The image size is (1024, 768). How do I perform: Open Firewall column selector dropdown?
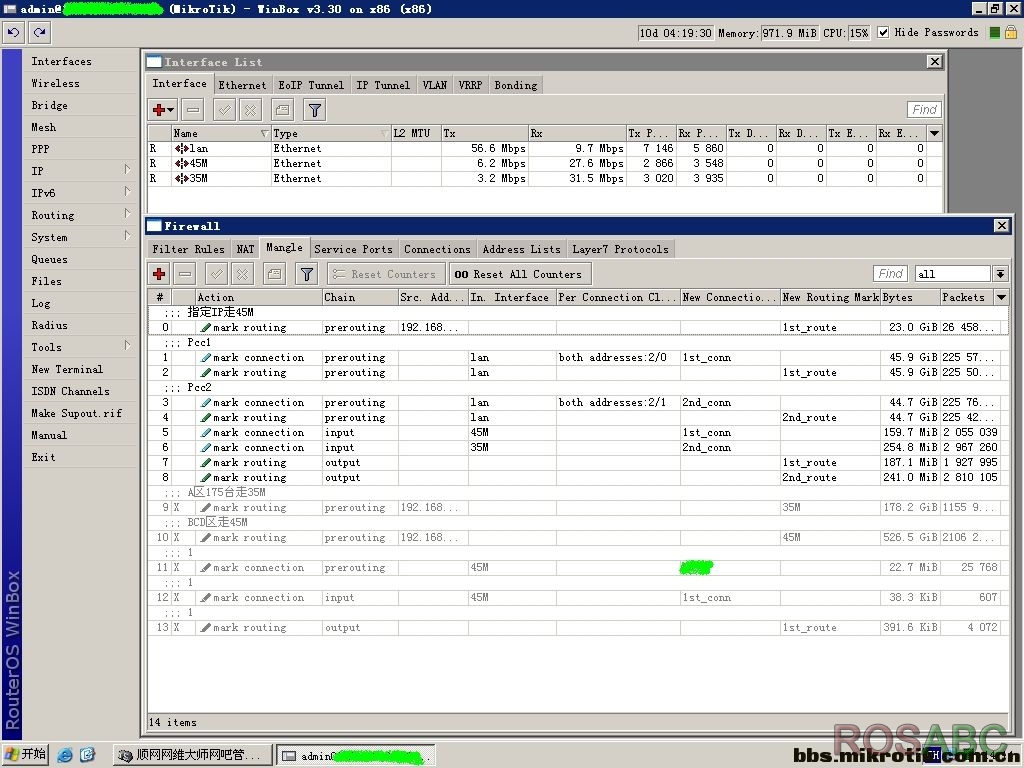pyautogui.click(x=1001, y=297)
